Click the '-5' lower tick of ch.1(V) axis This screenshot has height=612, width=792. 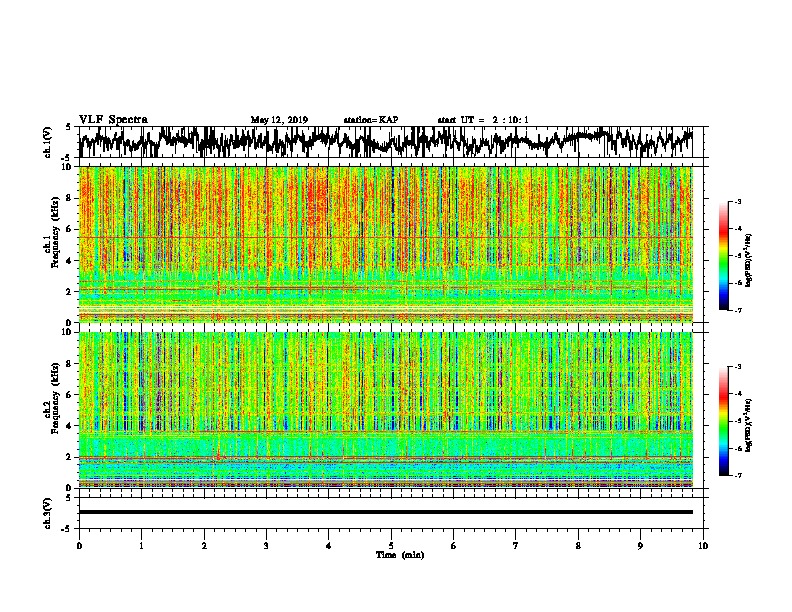pyautogui.click(x=67, y=158)
